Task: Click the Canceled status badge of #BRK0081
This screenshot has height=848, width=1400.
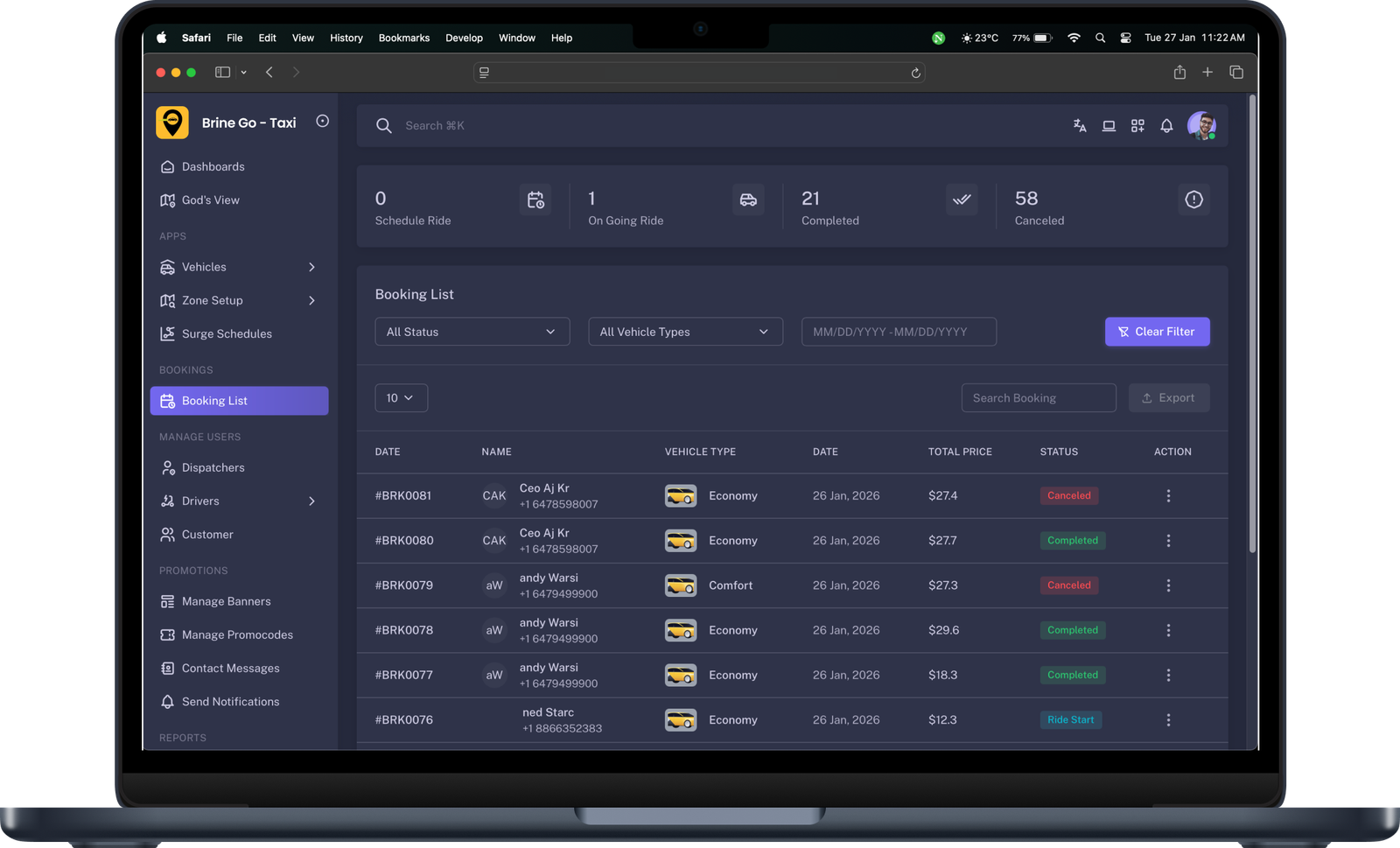Action: 1069,495
